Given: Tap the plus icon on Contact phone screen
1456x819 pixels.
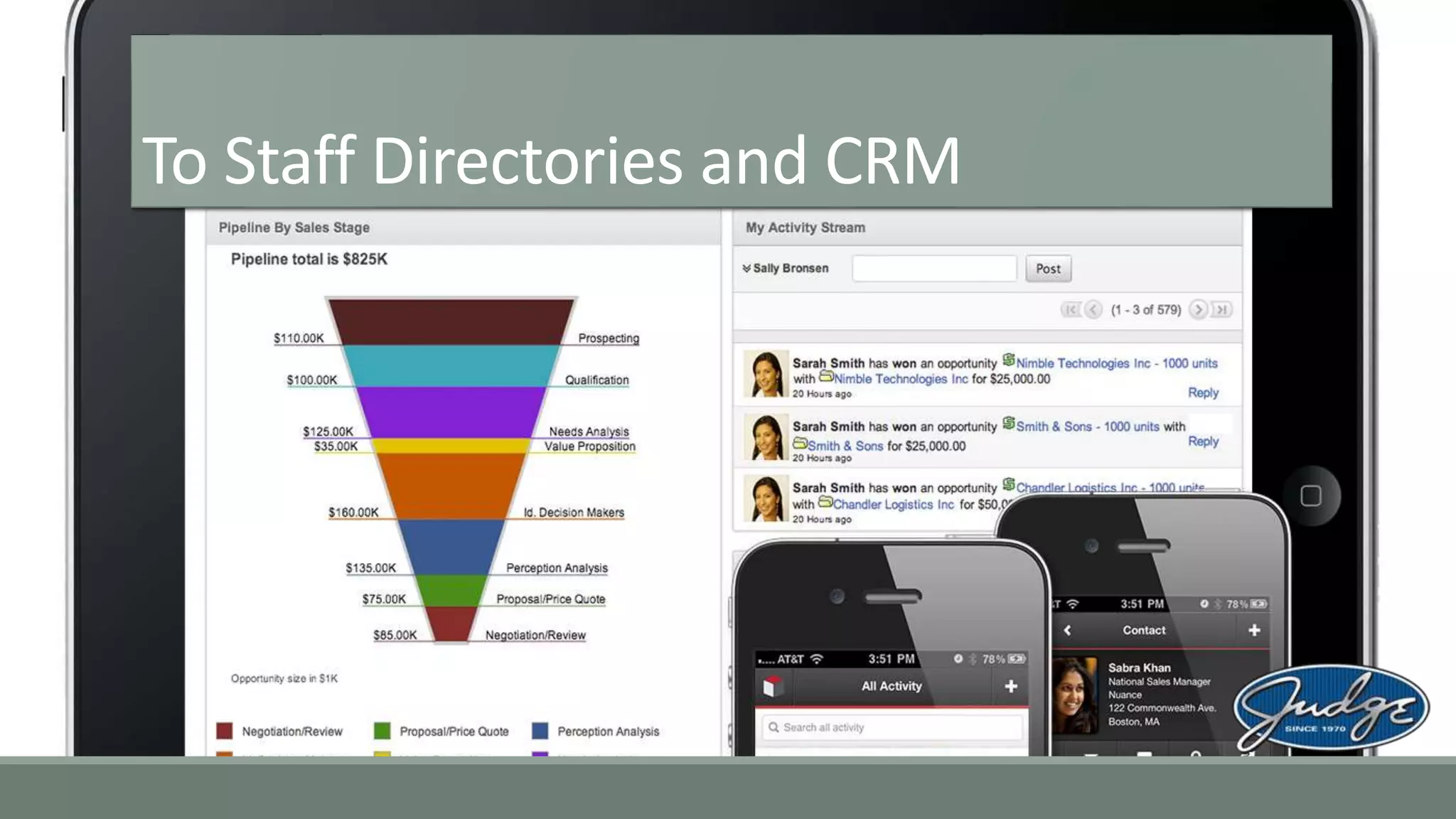Looking at the screenshot, I should click(x=1254, y=630).
